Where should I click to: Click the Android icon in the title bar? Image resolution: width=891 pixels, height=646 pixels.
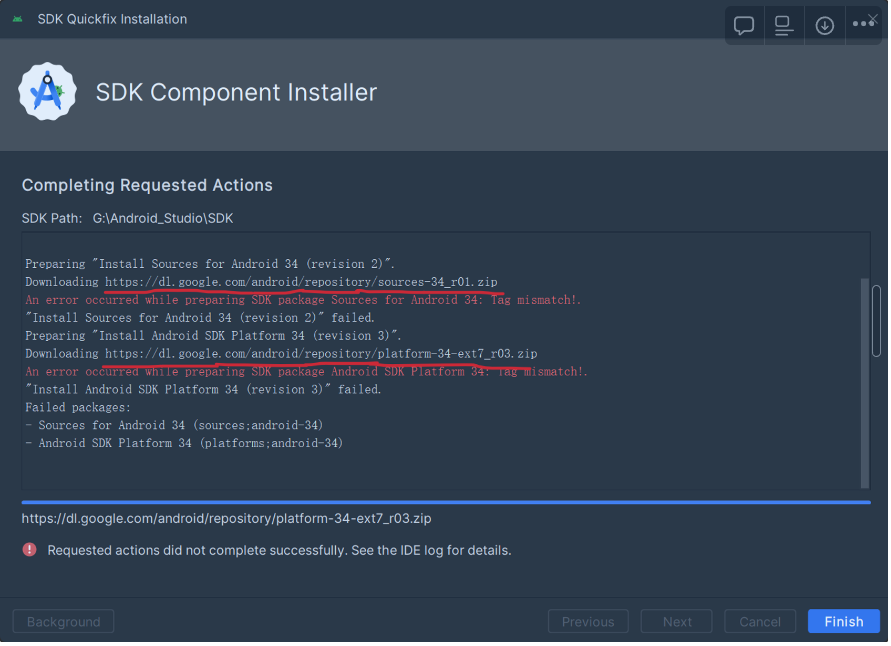click(18, 19)
